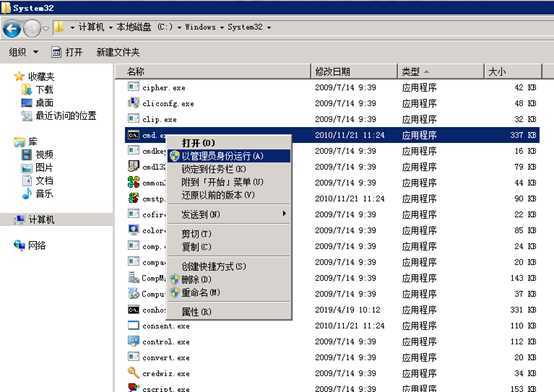Image resolution: width=554 pixels, height=392 pixels.
Task: Select 计算机 in the address breadcrumb
Action: 91,27
